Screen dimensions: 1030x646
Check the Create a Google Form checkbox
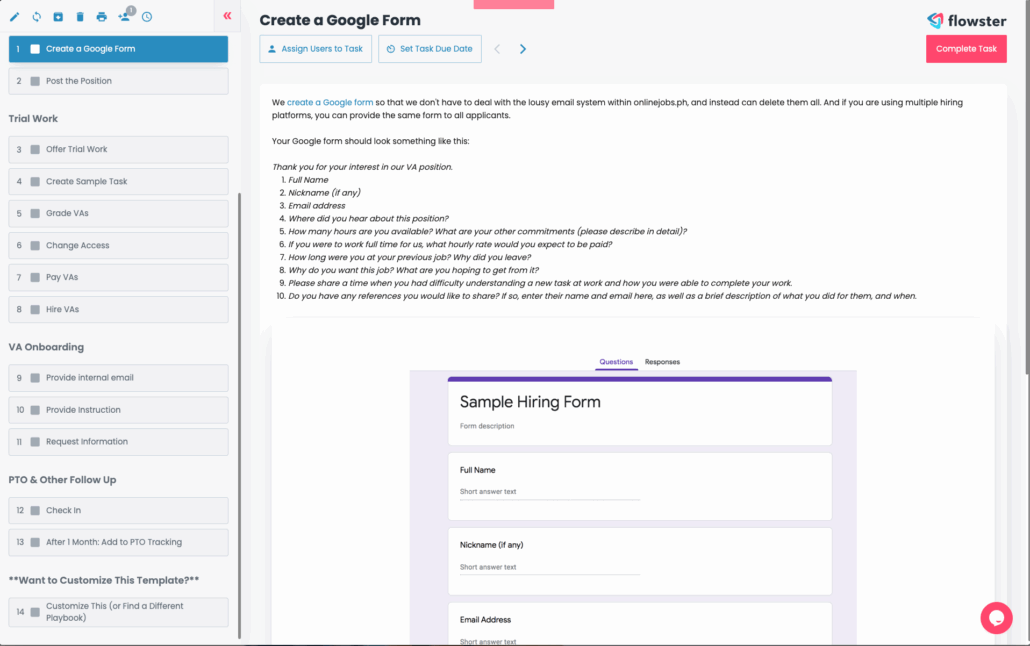click(x=35, y=49)
